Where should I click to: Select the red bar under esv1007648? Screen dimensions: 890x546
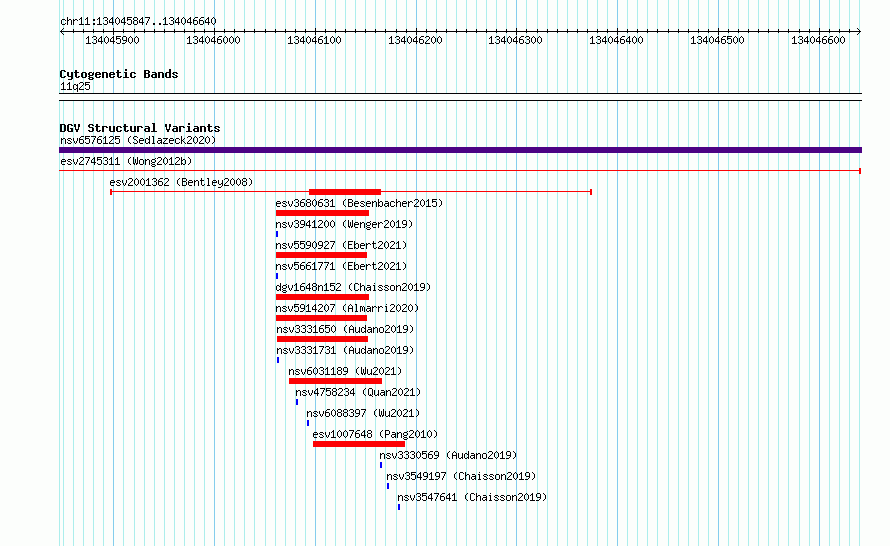[359, 444]
